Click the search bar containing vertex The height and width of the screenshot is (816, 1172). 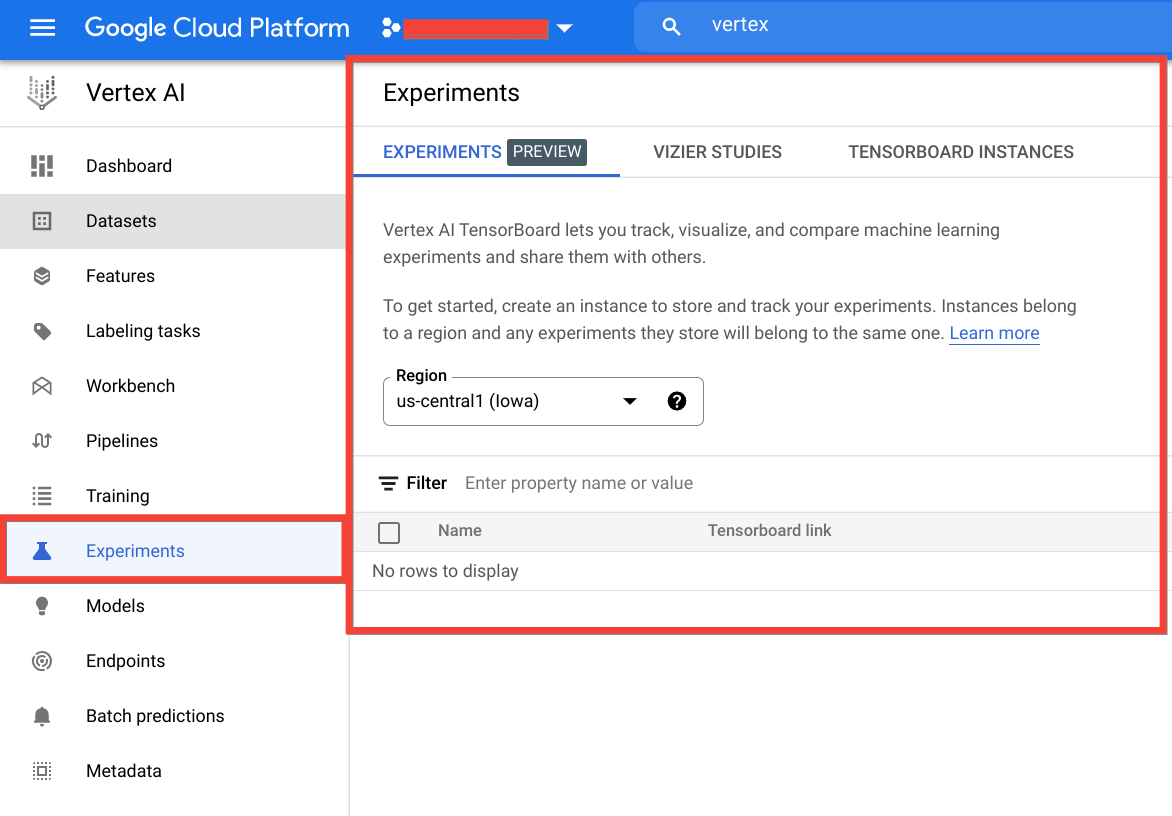(900, 26)
